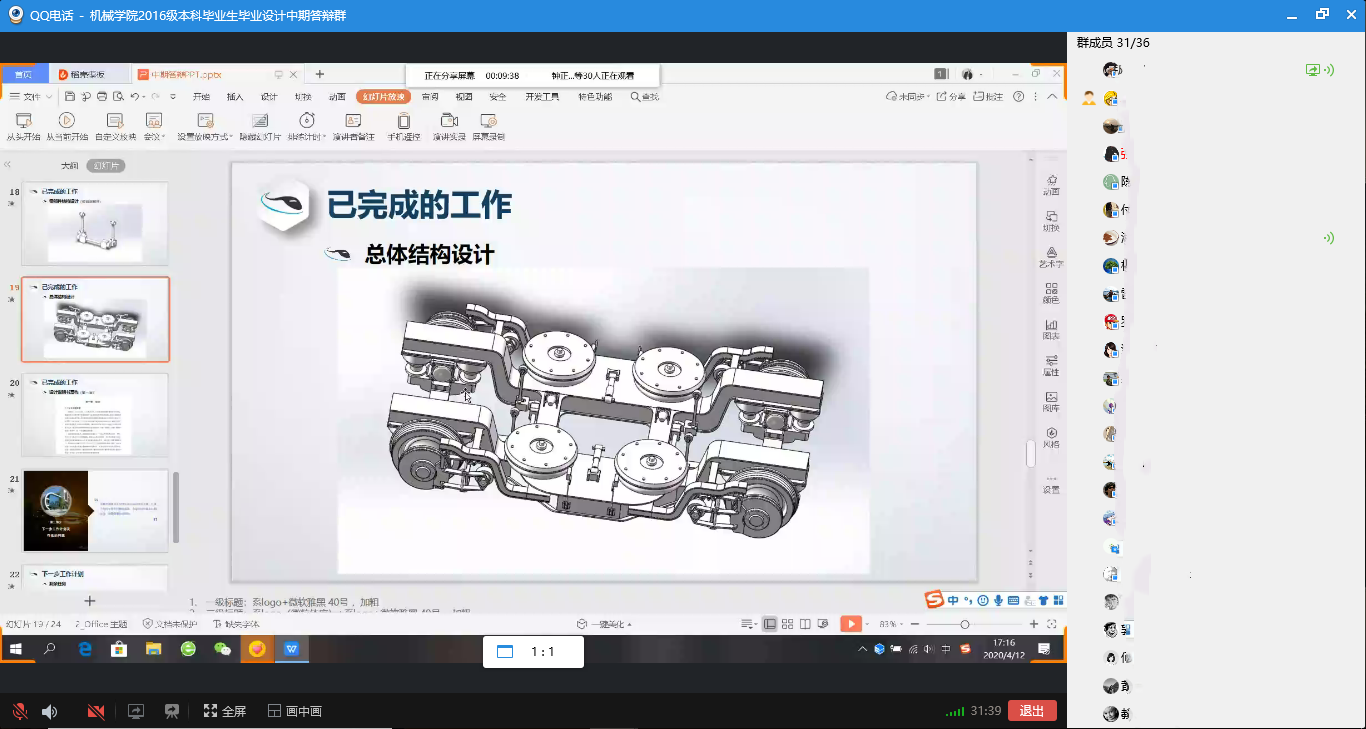The height and width of the screenshot is (729, 1366).
Task: Open the 动画 animation side panel icon
Action: [1051, 184]
